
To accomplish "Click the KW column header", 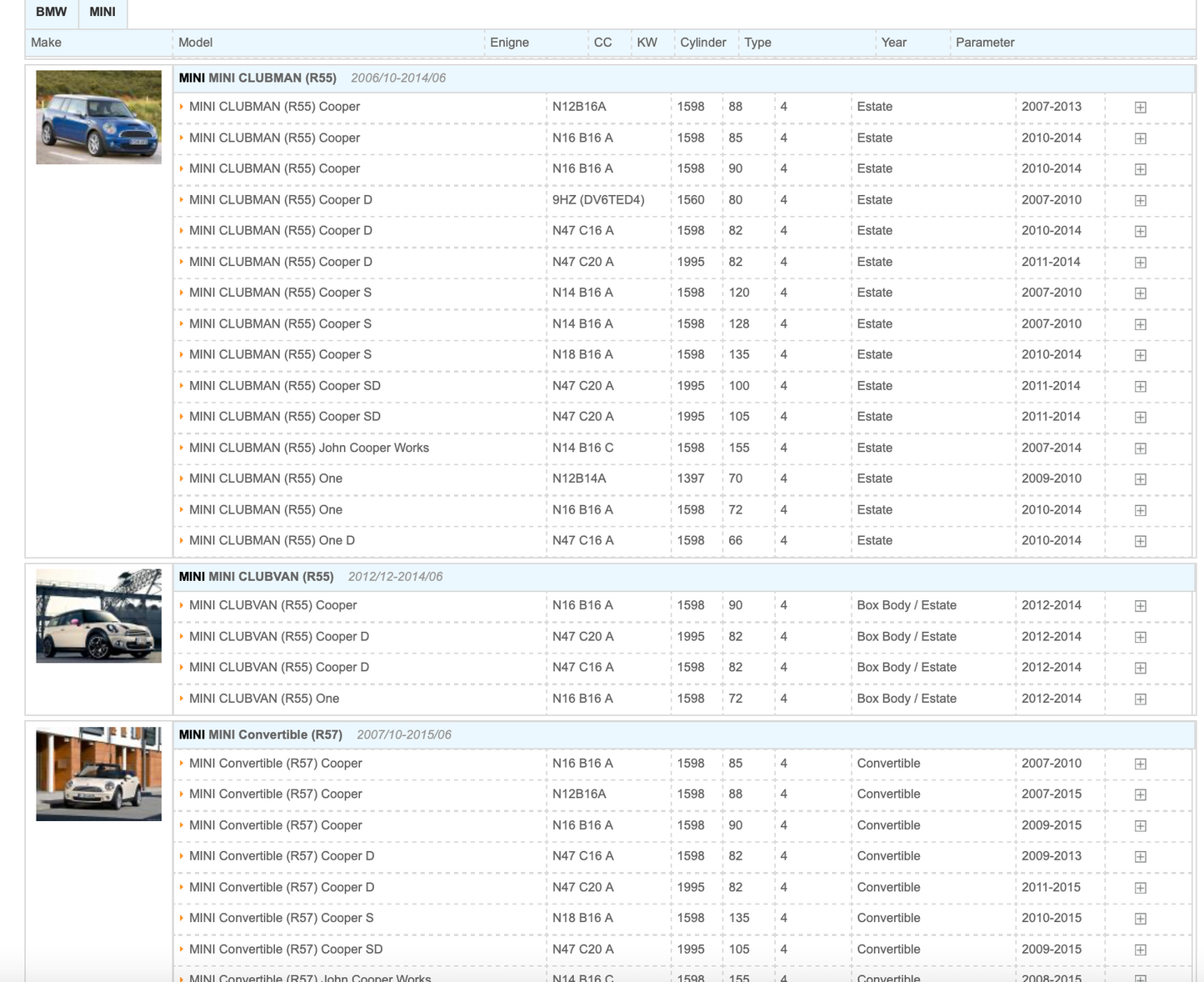I will point(647,43).
